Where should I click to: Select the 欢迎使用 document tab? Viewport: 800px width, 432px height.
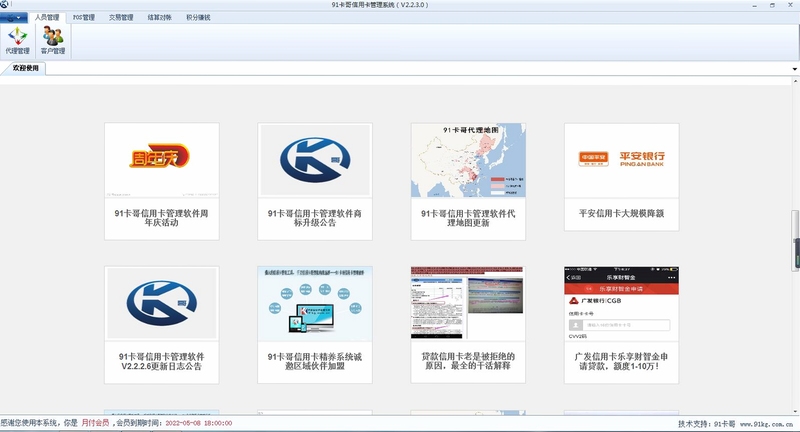(x=26, y=68)
